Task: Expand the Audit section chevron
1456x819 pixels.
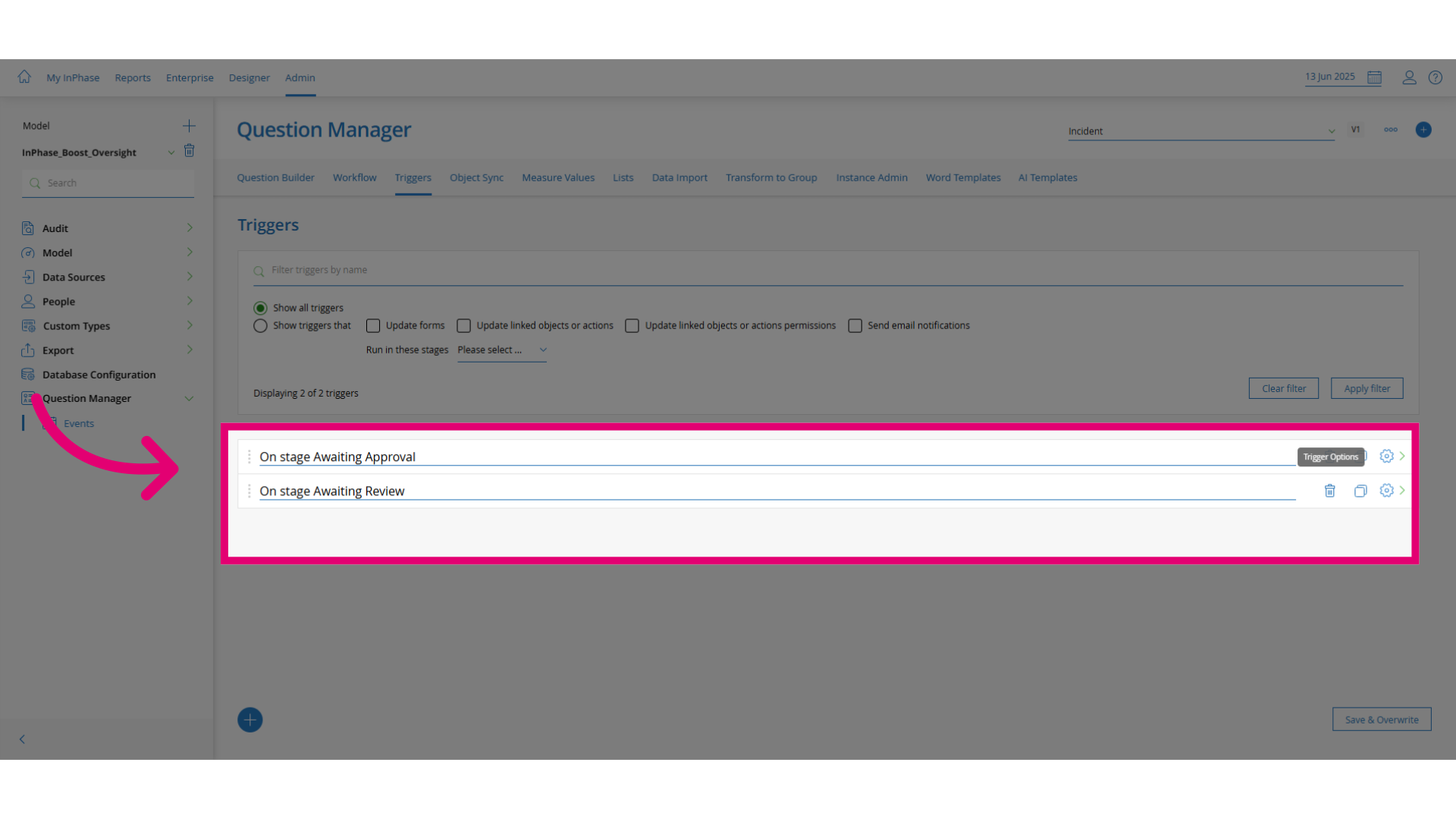Action: (x=190, y=227)
